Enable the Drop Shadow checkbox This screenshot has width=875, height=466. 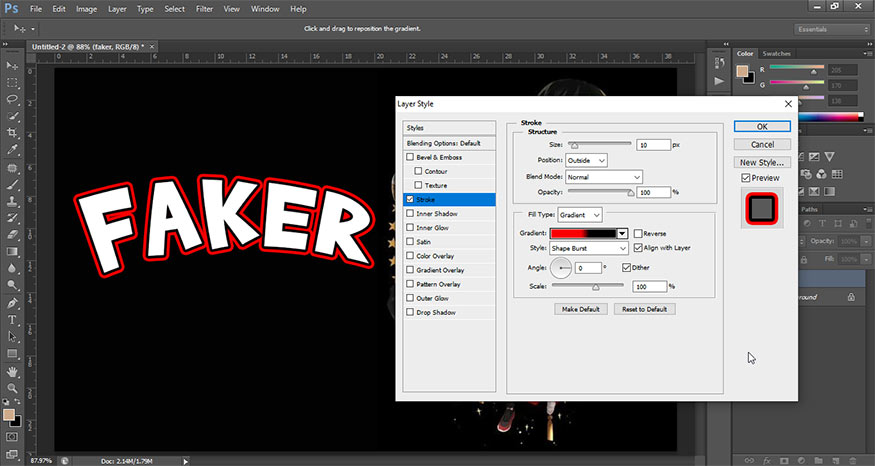(410, 312)
